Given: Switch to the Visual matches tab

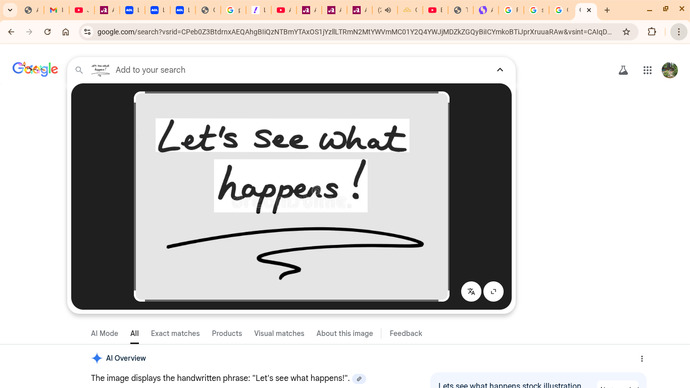Looking at the screenshot, I should tap(279, 333).
